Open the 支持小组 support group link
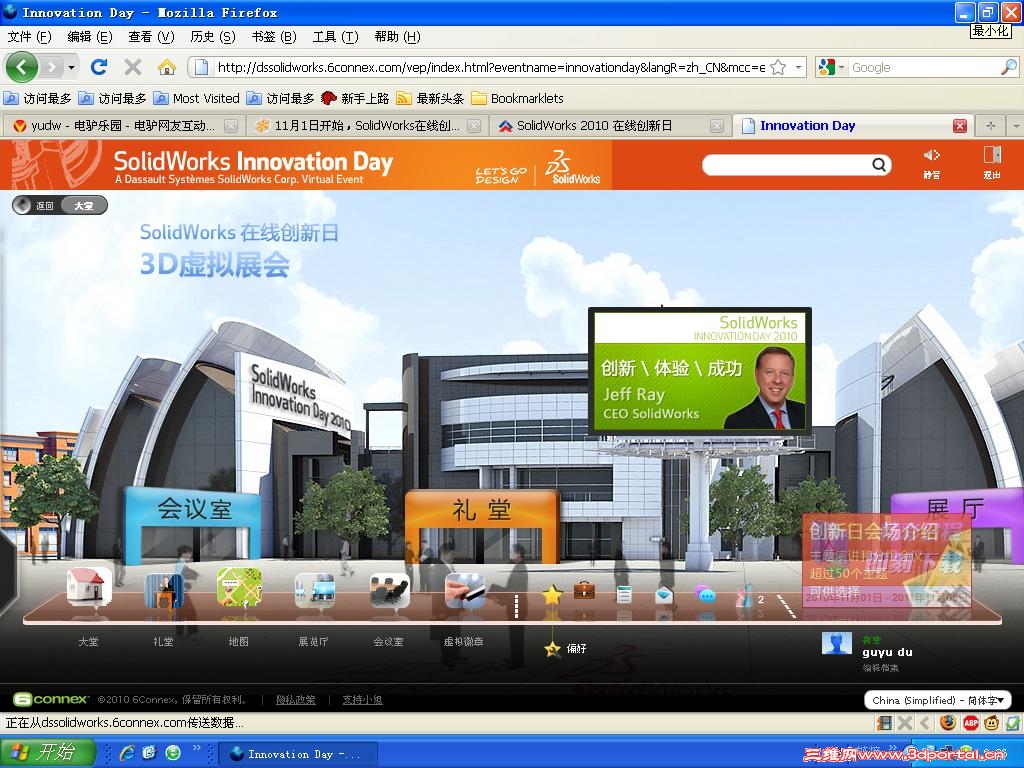 [x=362, y=699]
